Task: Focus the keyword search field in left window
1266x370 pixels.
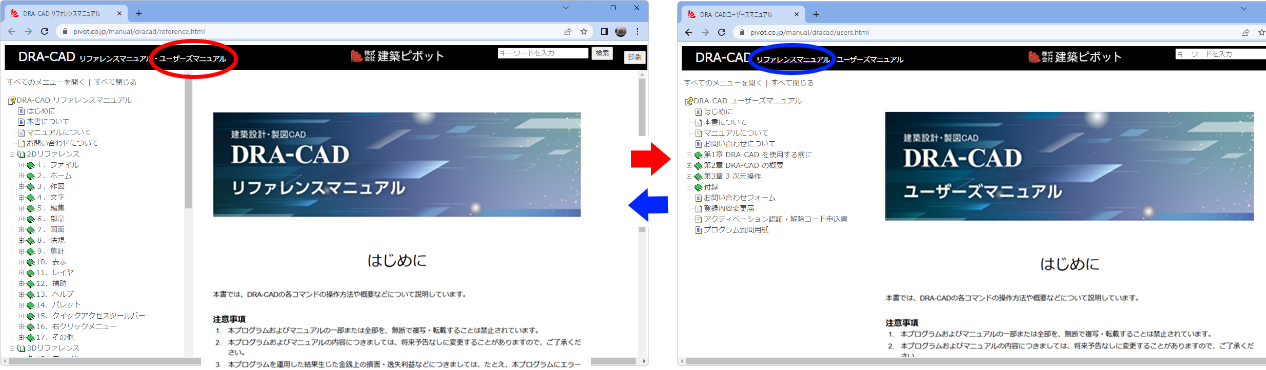Action: point(543,52)
